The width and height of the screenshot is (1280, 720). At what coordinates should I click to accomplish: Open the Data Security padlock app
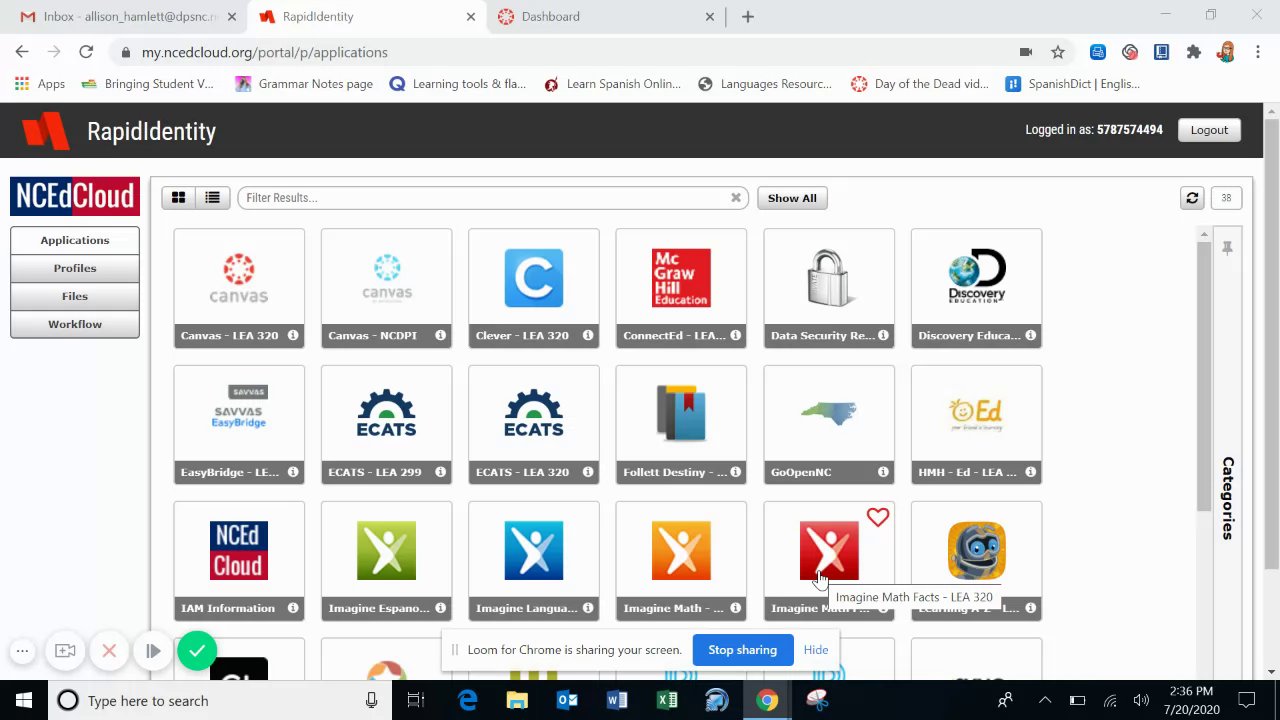(829, 288)
